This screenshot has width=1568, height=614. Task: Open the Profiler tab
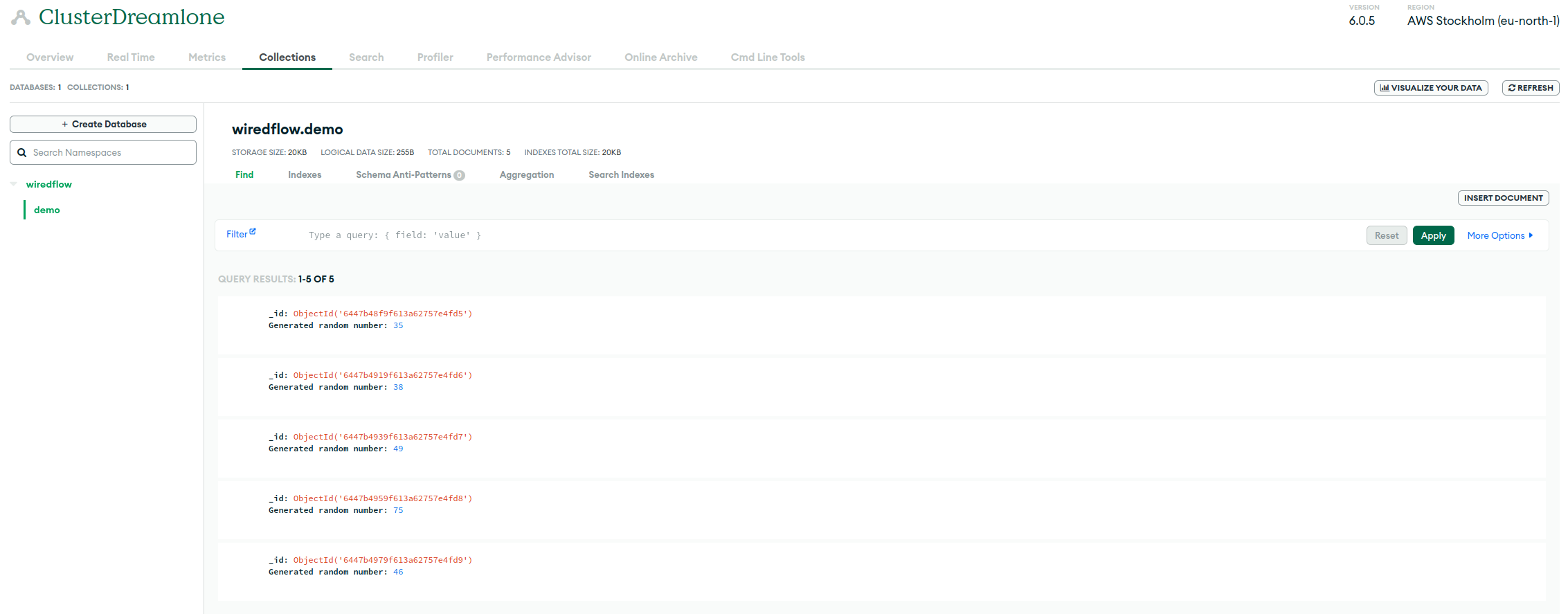pos(435,57)
